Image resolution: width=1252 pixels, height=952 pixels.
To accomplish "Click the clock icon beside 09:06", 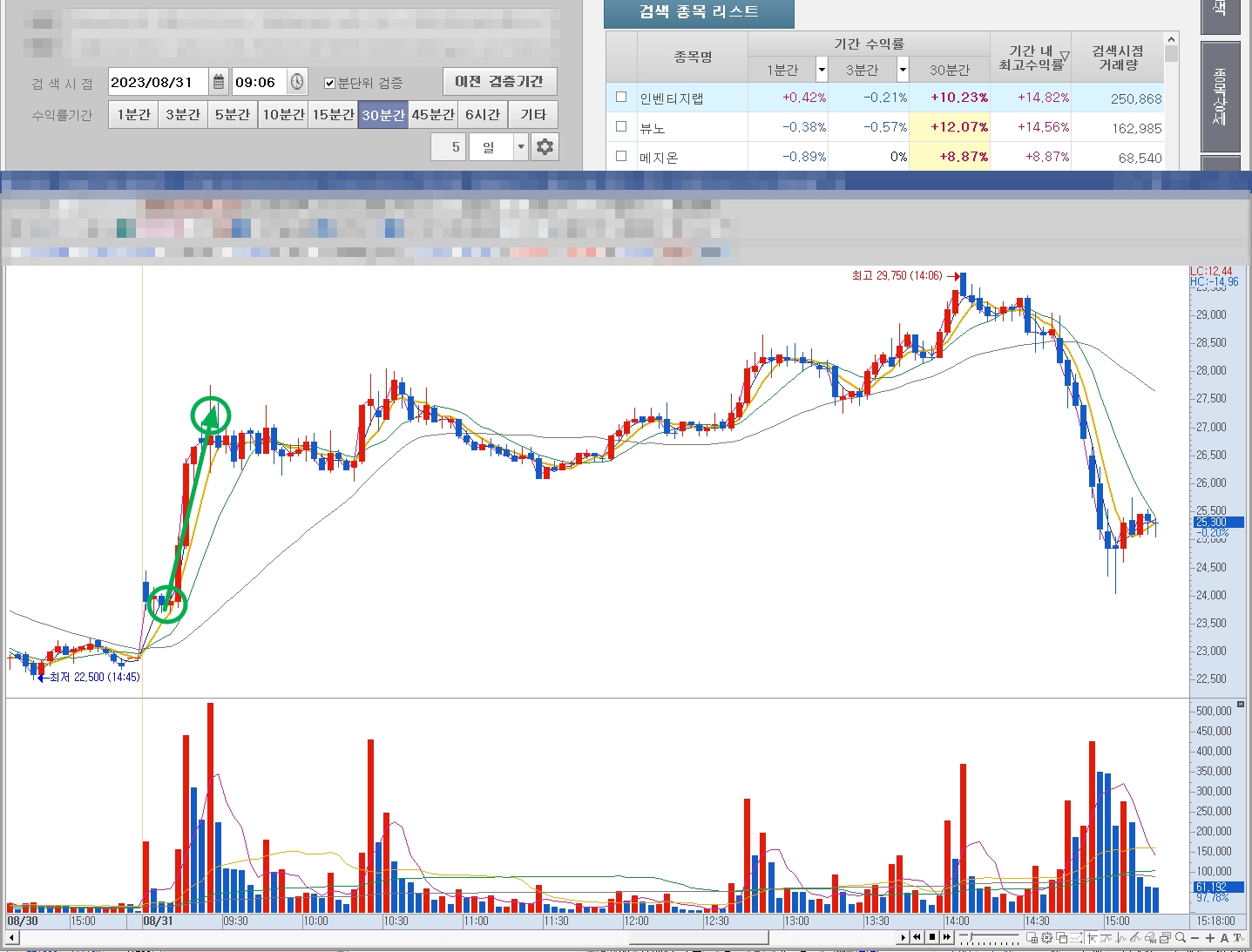I will coord(297,82).
